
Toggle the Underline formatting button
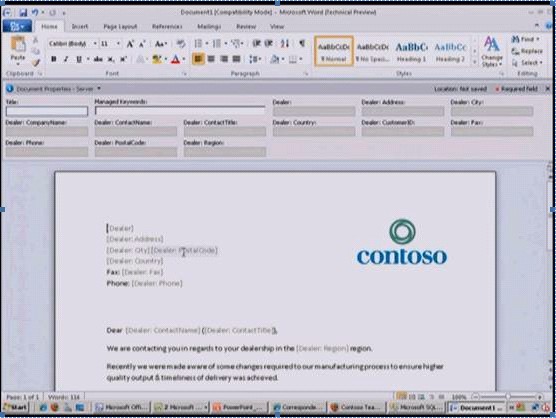pos(79,59)
